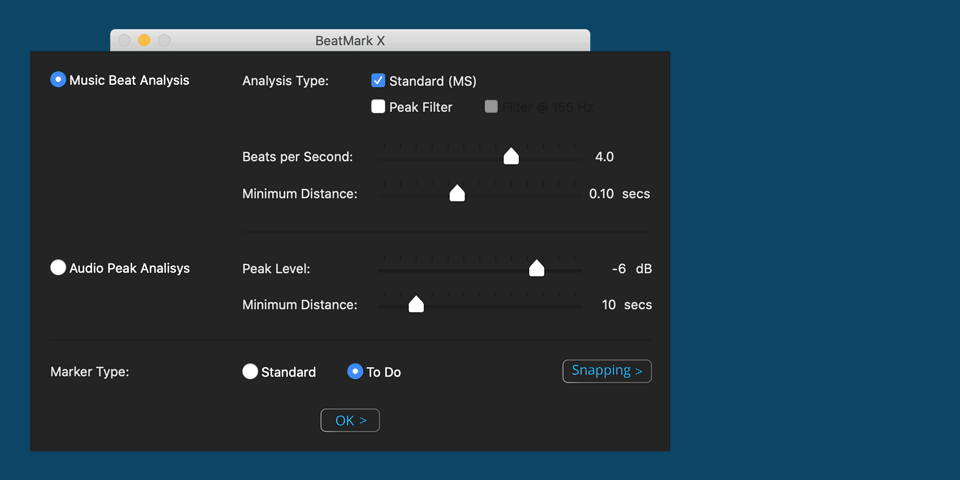This screenshot has height=480, width=960.
Task: Choose the To Do marker type radio
Action: [355, 372]
